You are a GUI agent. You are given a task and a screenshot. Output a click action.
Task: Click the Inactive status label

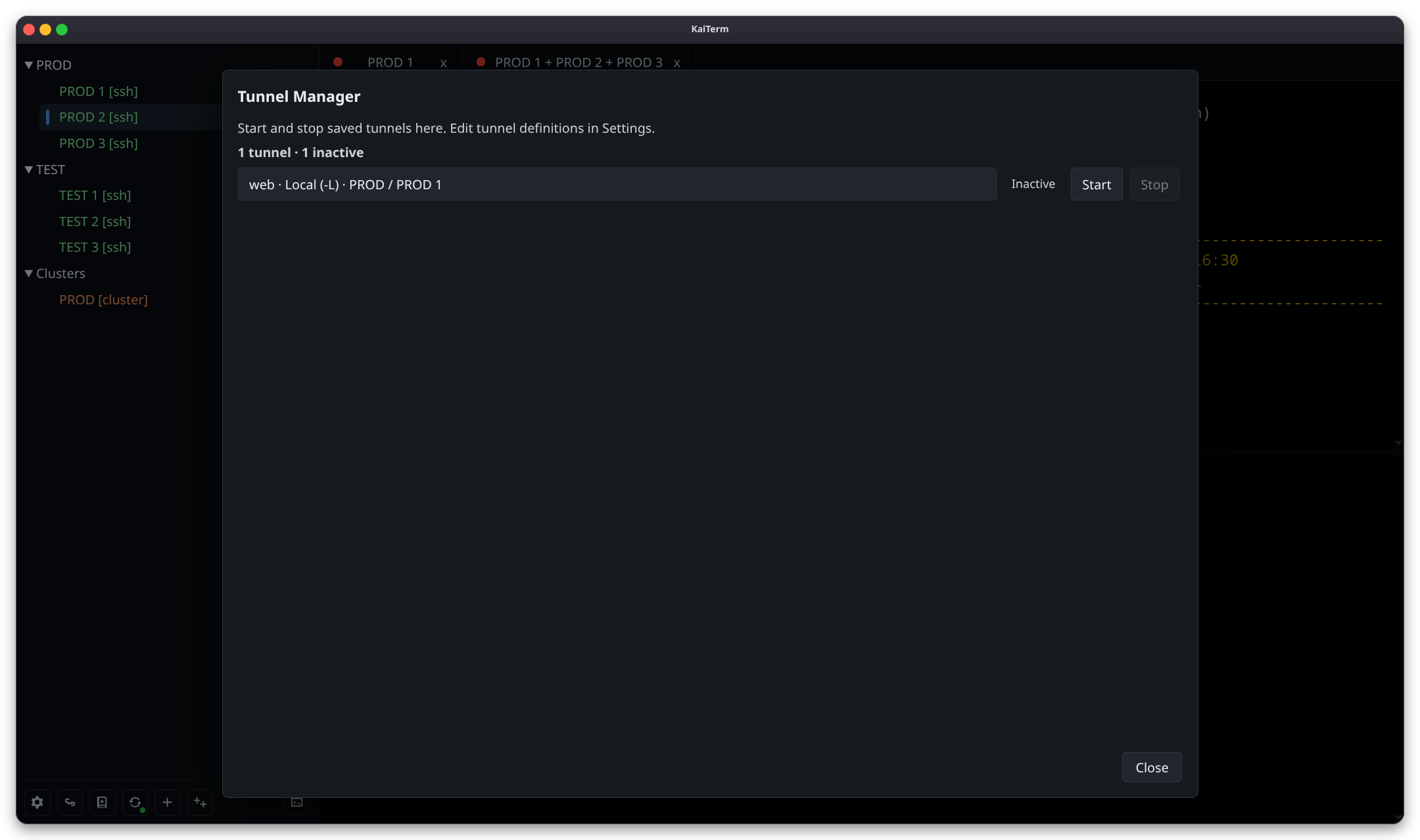(x=1033, y=184)
